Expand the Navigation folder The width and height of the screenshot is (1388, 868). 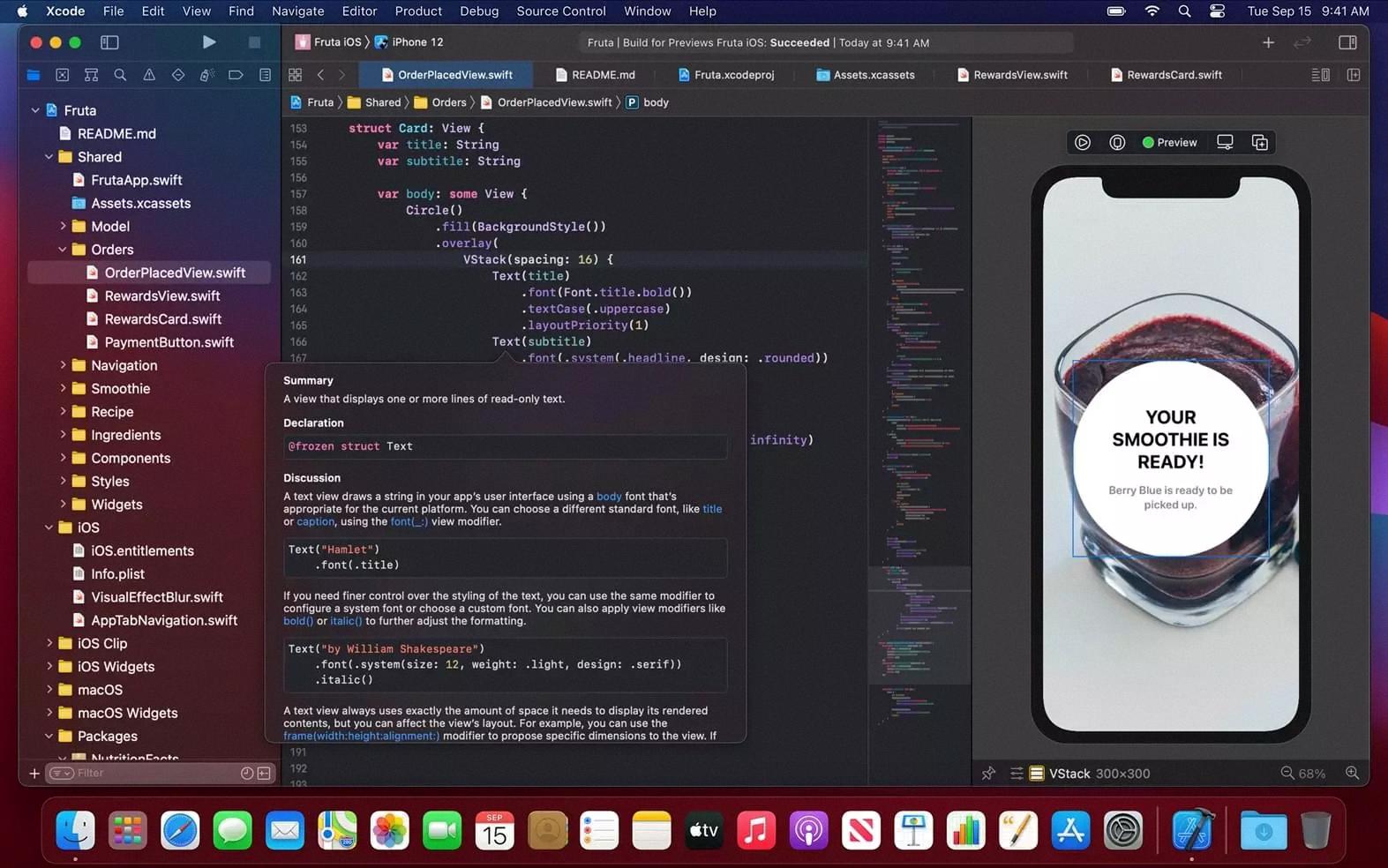pyautogui.click(x=63, y=365)
